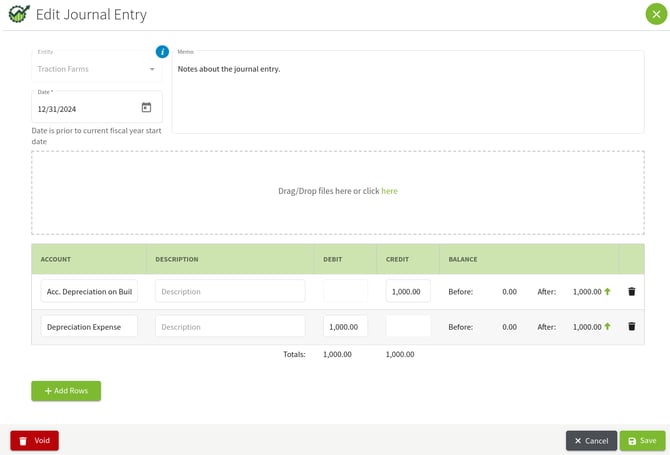Select the Credit field in first row
The height and width of the screenshot is (455, 670).
point(408,292)
